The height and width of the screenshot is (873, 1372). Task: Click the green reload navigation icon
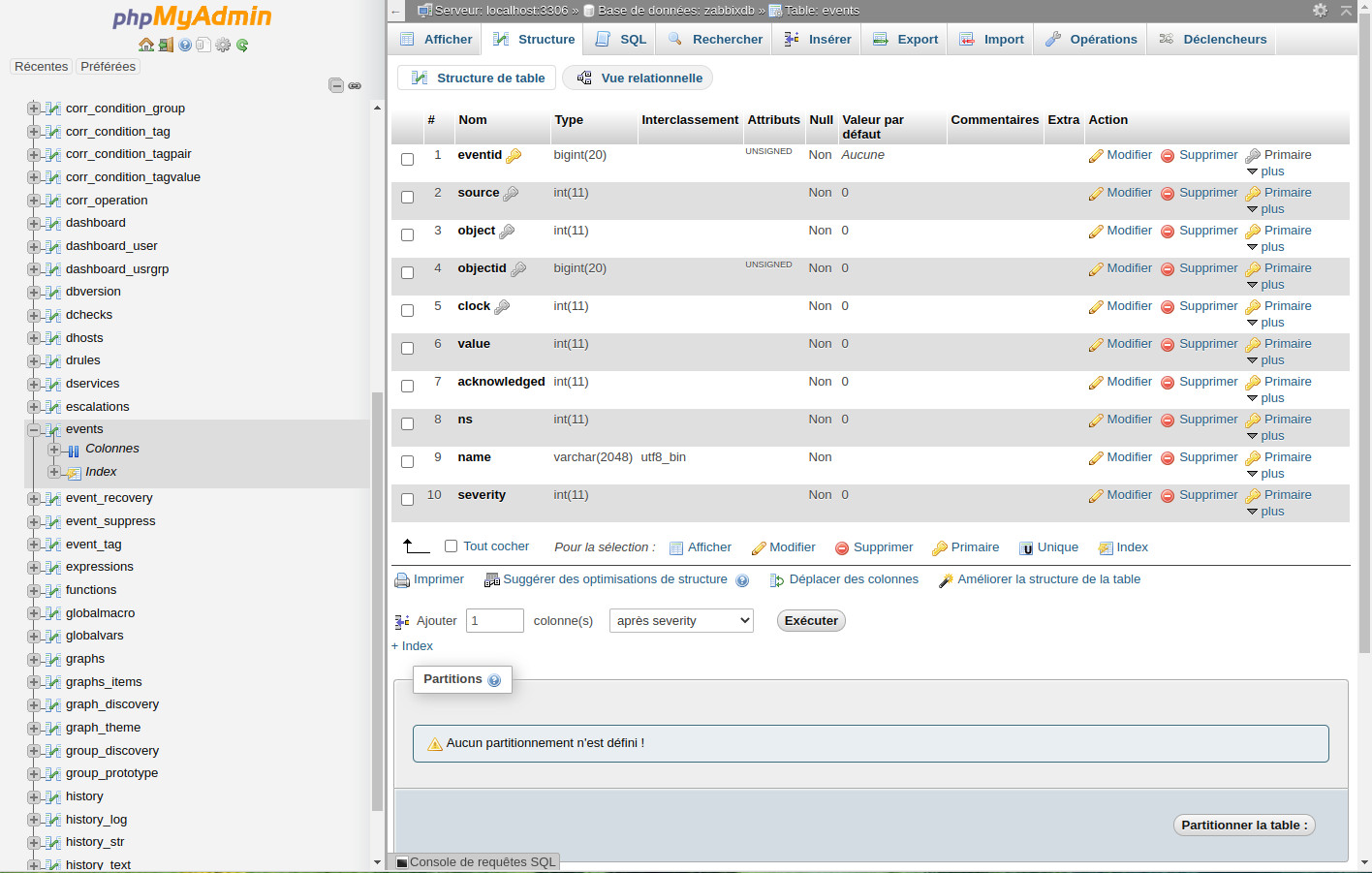pos(242,45)
